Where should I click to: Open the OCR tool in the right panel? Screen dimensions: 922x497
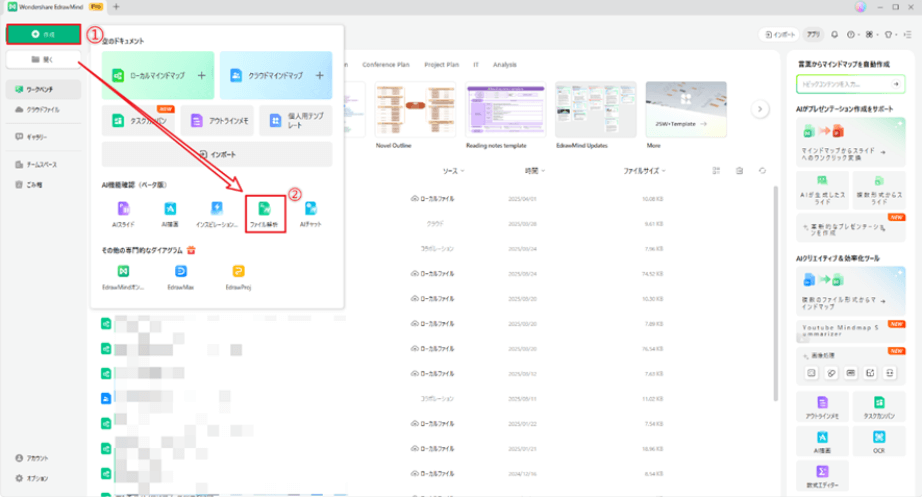point(878,441)
